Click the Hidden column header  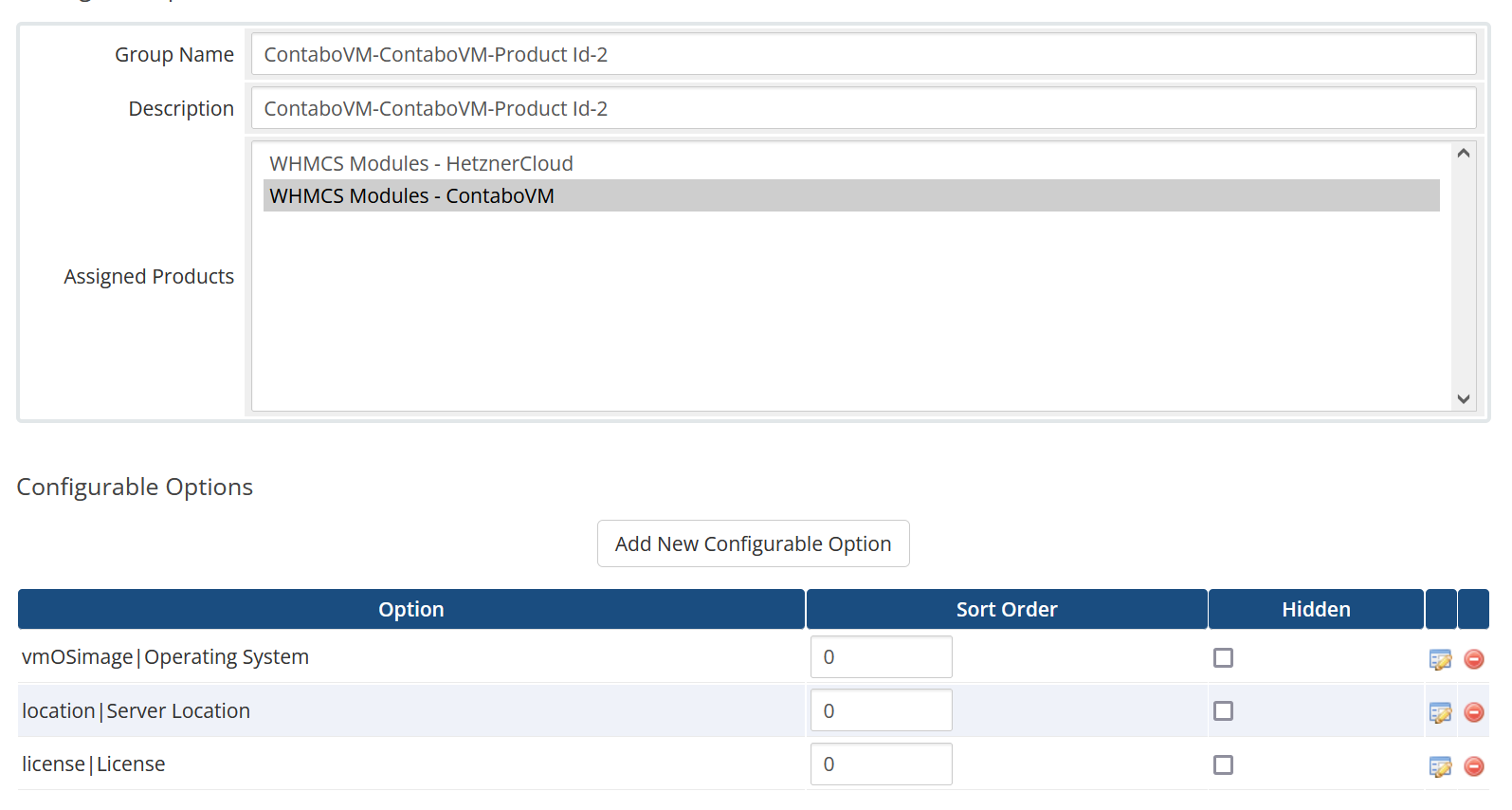coord(1316,609)
